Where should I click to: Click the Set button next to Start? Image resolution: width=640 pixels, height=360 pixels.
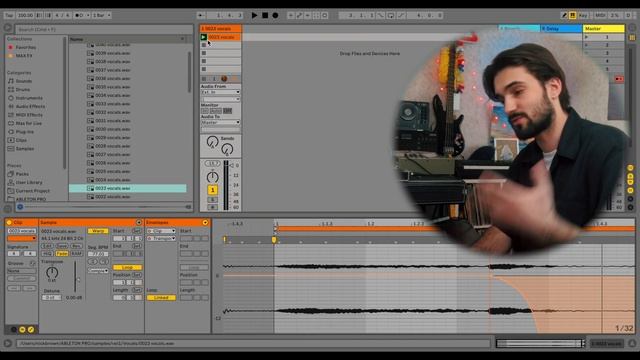tap(137, 231)
